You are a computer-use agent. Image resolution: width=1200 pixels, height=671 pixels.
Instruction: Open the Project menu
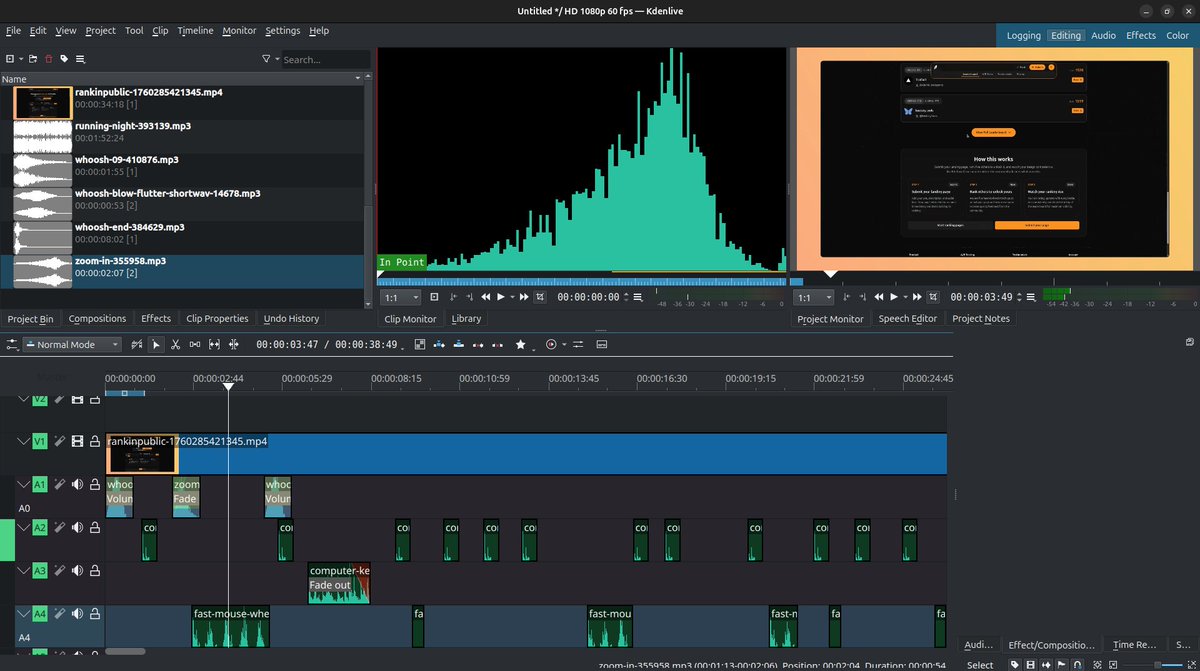pos(100,31)
